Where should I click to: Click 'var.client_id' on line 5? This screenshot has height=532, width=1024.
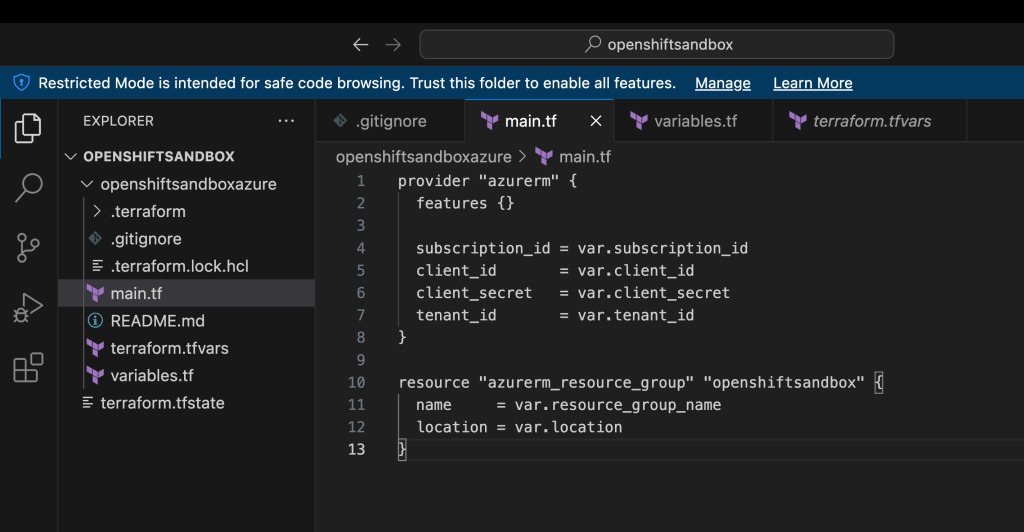point(635,271)
